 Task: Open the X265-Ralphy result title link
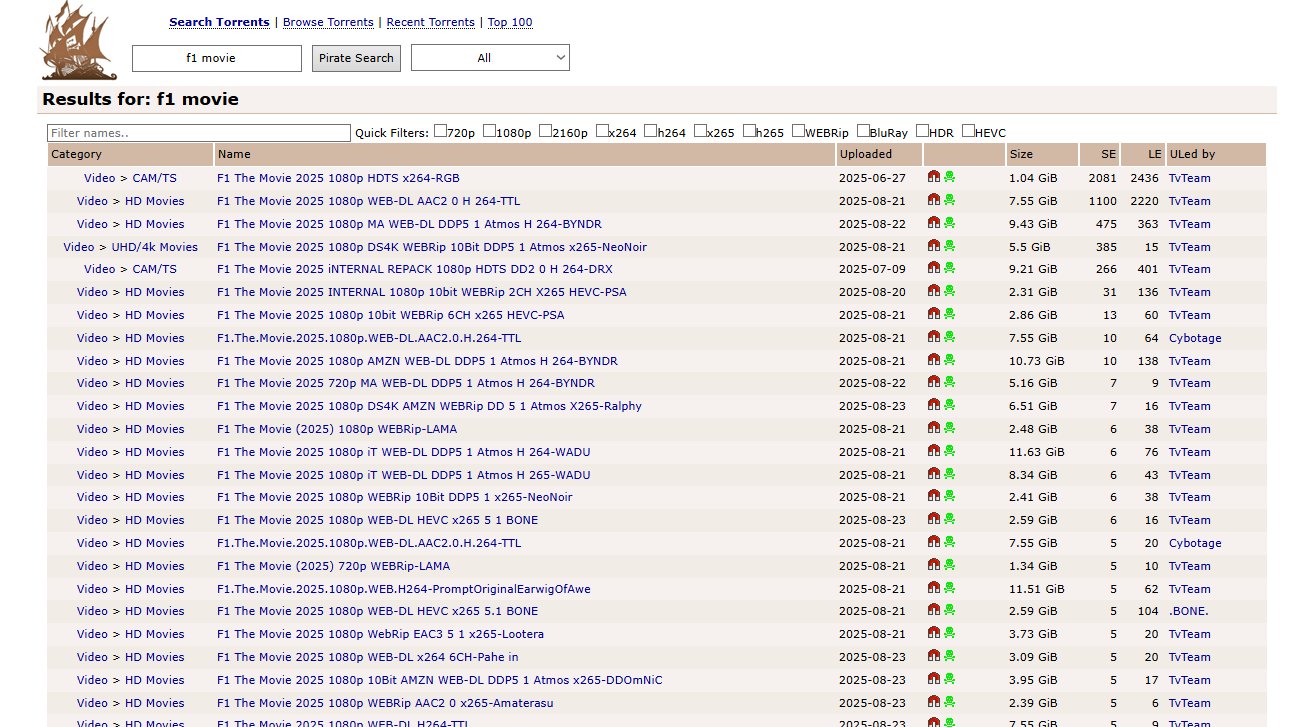(429, 406)
